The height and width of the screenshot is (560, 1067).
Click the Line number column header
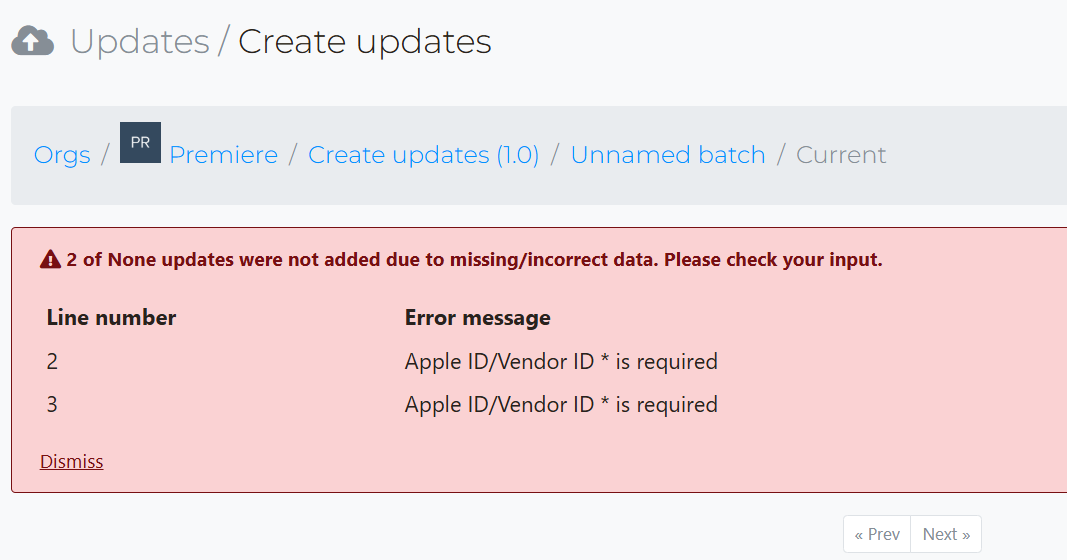[x=111, y=318]
